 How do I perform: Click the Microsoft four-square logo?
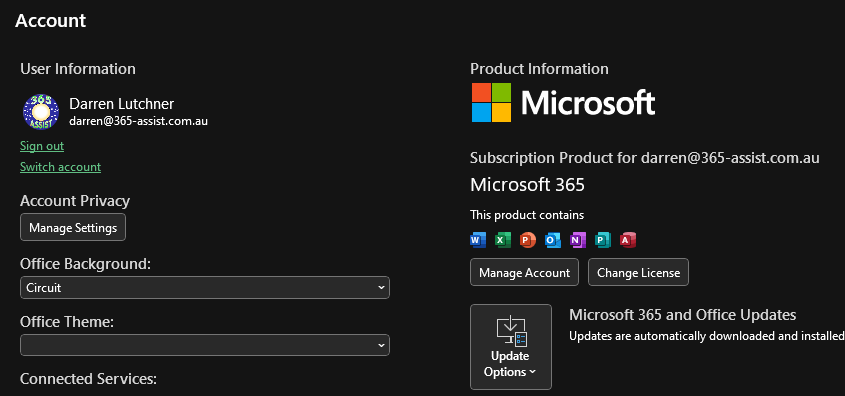point(491,102)
